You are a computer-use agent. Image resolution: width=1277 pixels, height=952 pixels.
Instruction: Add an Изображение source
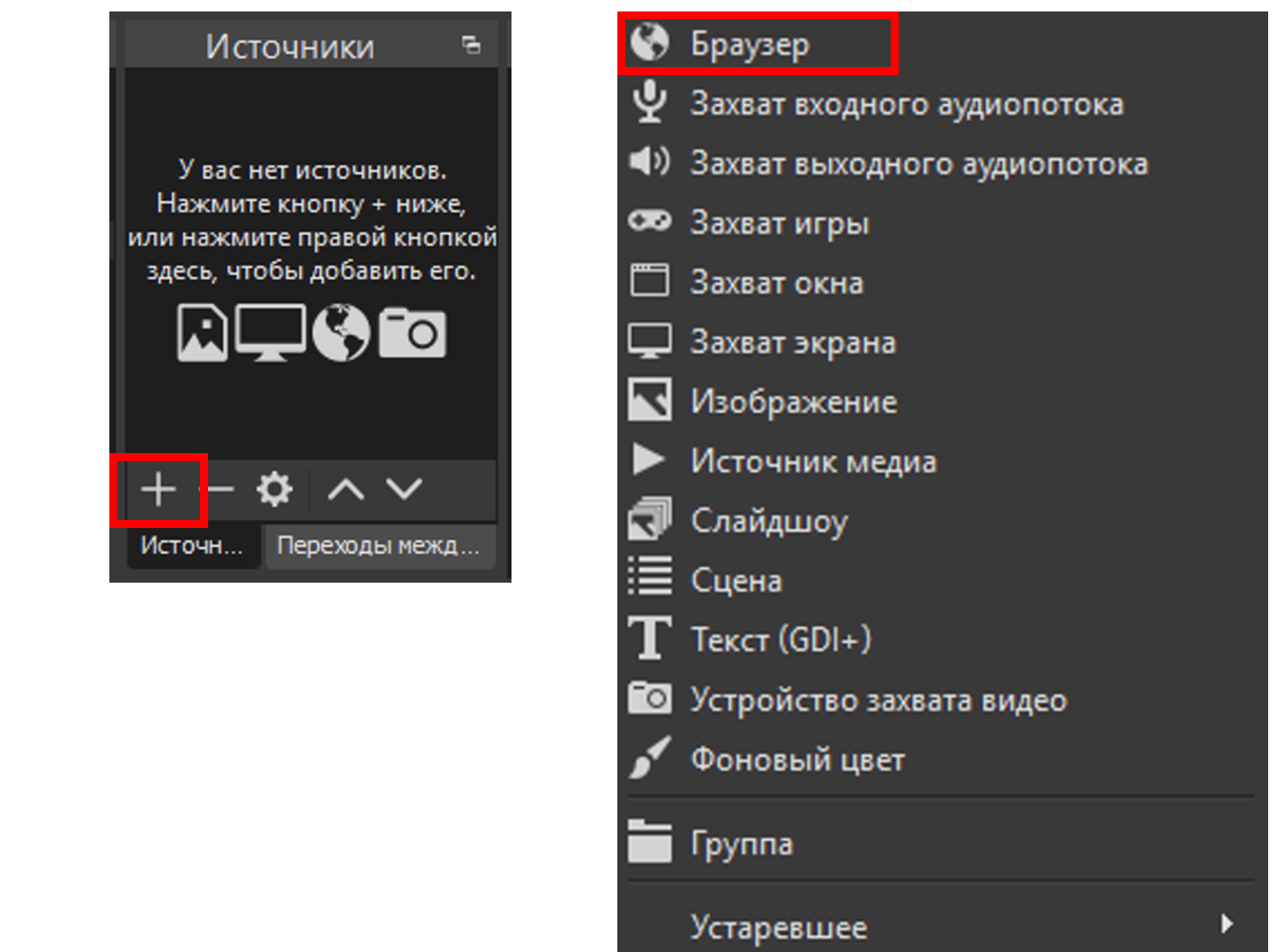pos(794,402)
